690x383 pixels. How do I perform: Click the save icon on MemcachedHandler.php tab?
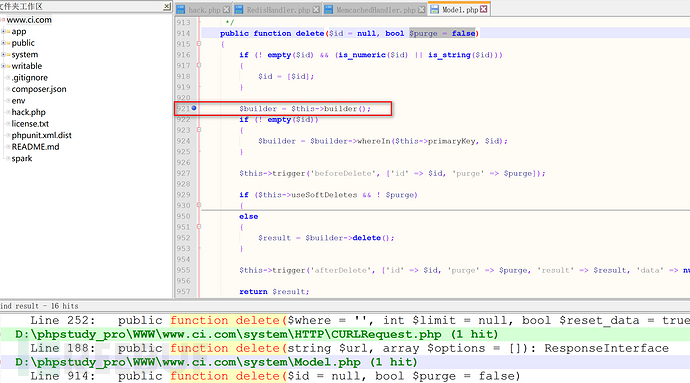click(x=329, y=10)
